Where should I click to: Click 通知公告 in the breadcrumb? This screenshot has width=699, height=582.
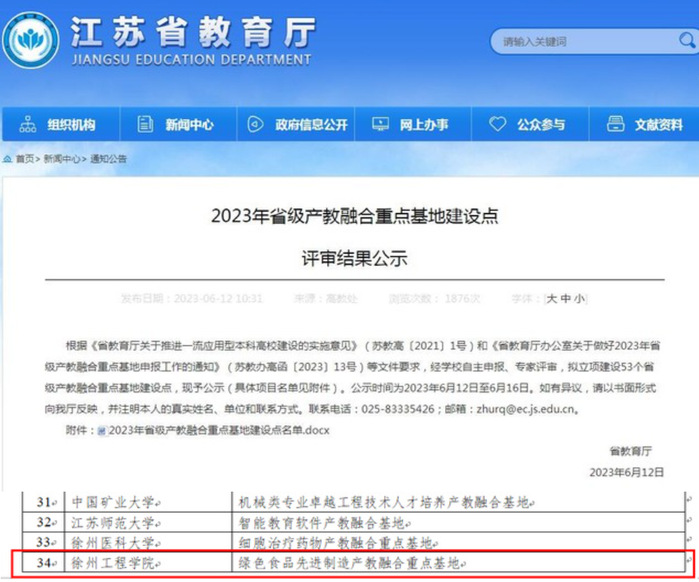110,160
